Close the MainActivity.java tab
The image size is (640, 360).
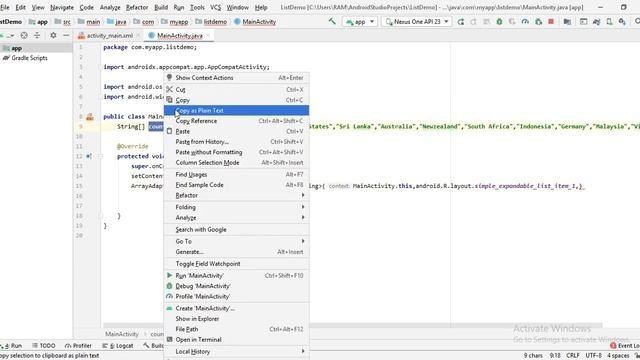pyautogui.click(x=208, y=36)
